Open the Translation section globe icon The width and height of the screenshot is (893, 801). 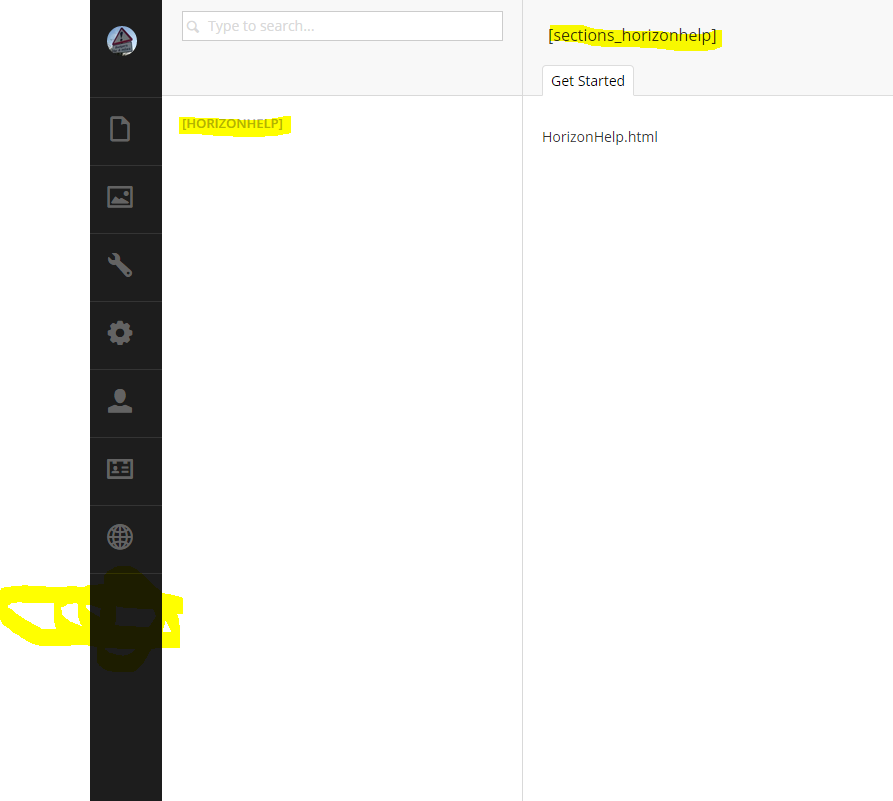coord(120,537)
